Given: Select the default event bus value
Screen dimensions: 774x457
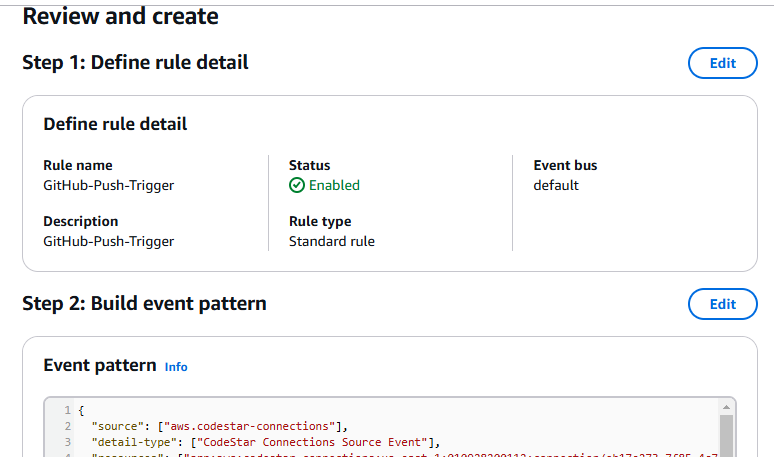Looking at the screenshot, I should pyautogui.click(x=556, y=185).
